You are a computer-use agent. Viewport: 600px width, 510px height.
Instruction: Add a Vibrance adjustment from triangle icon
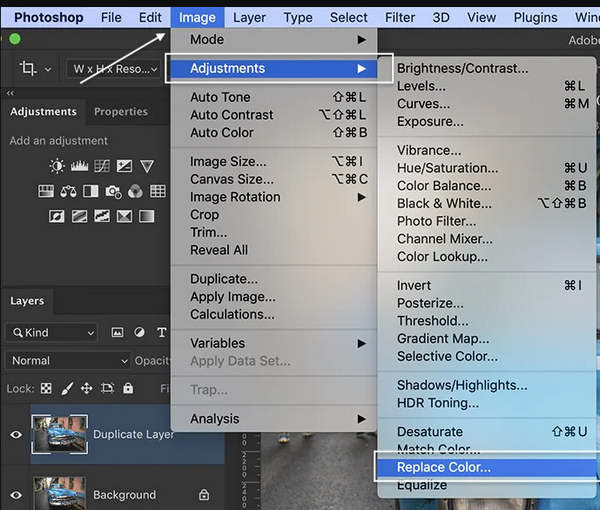pyautogui.click(x=147, y=166)
